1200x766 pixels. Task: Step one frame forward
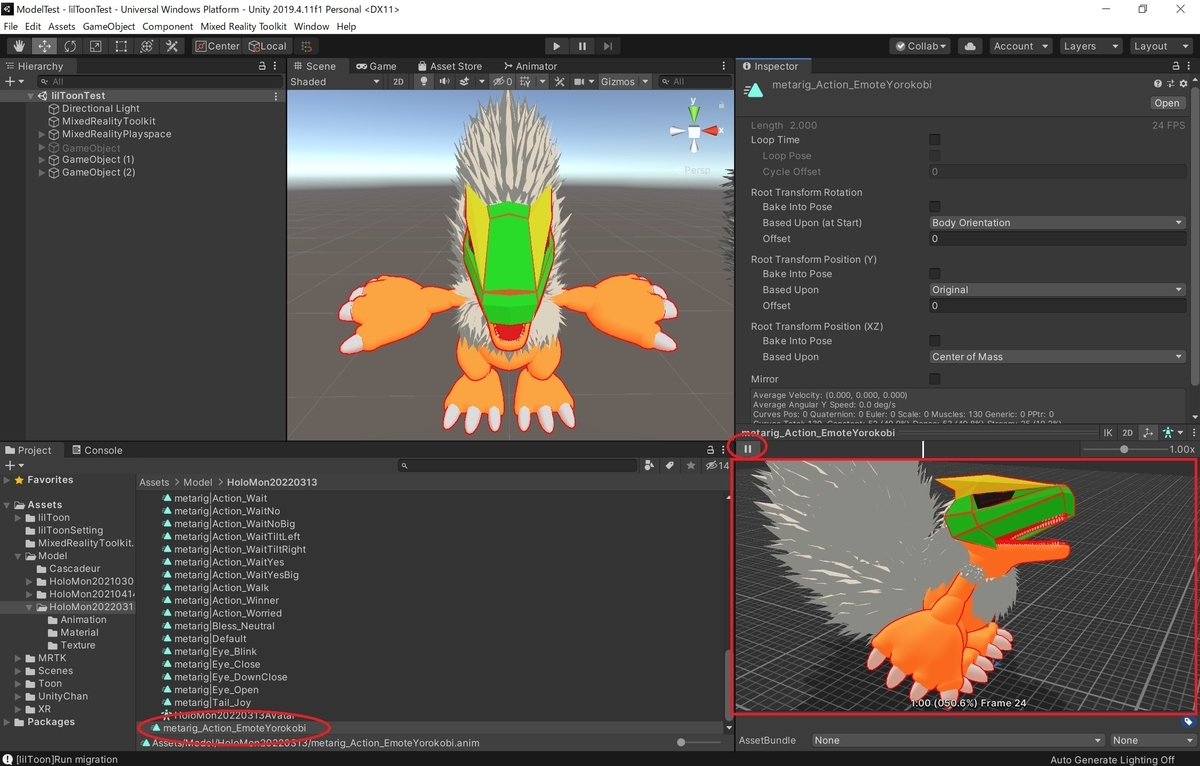click(x=608, y=46)
